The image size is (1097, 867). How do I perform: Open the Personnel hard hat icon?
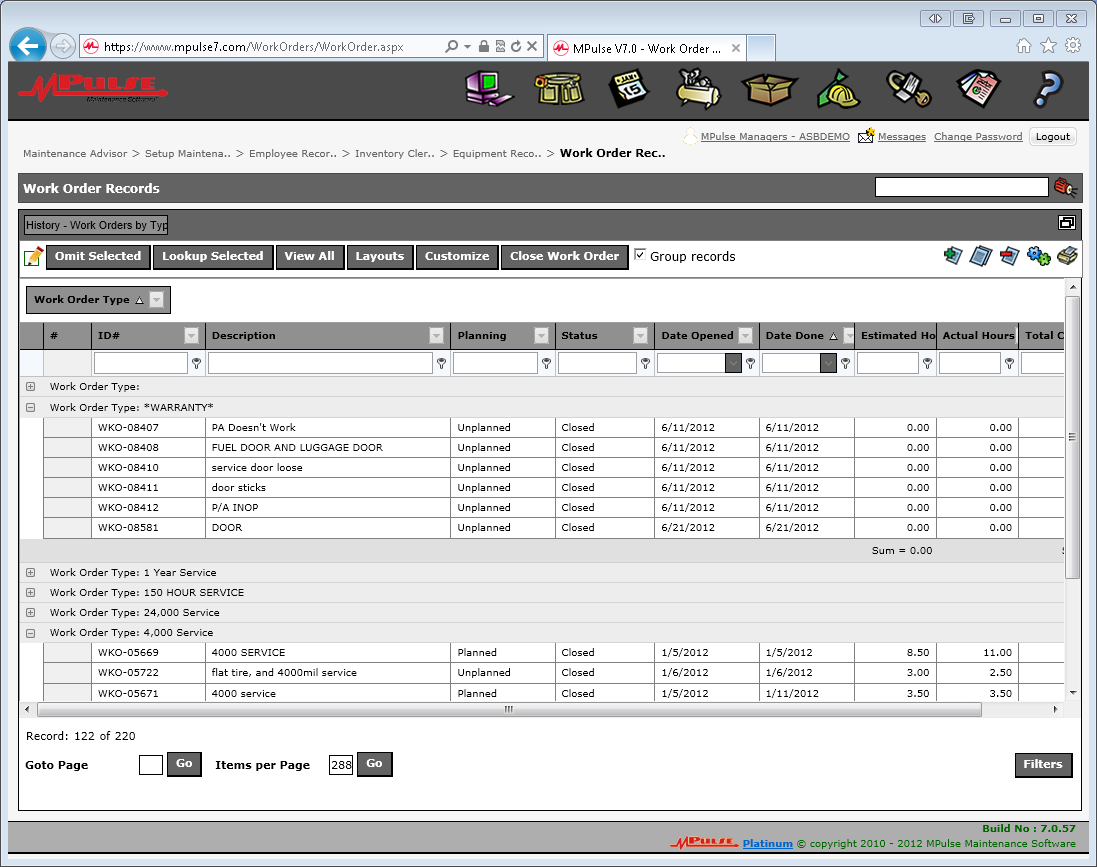pos(838,89)
